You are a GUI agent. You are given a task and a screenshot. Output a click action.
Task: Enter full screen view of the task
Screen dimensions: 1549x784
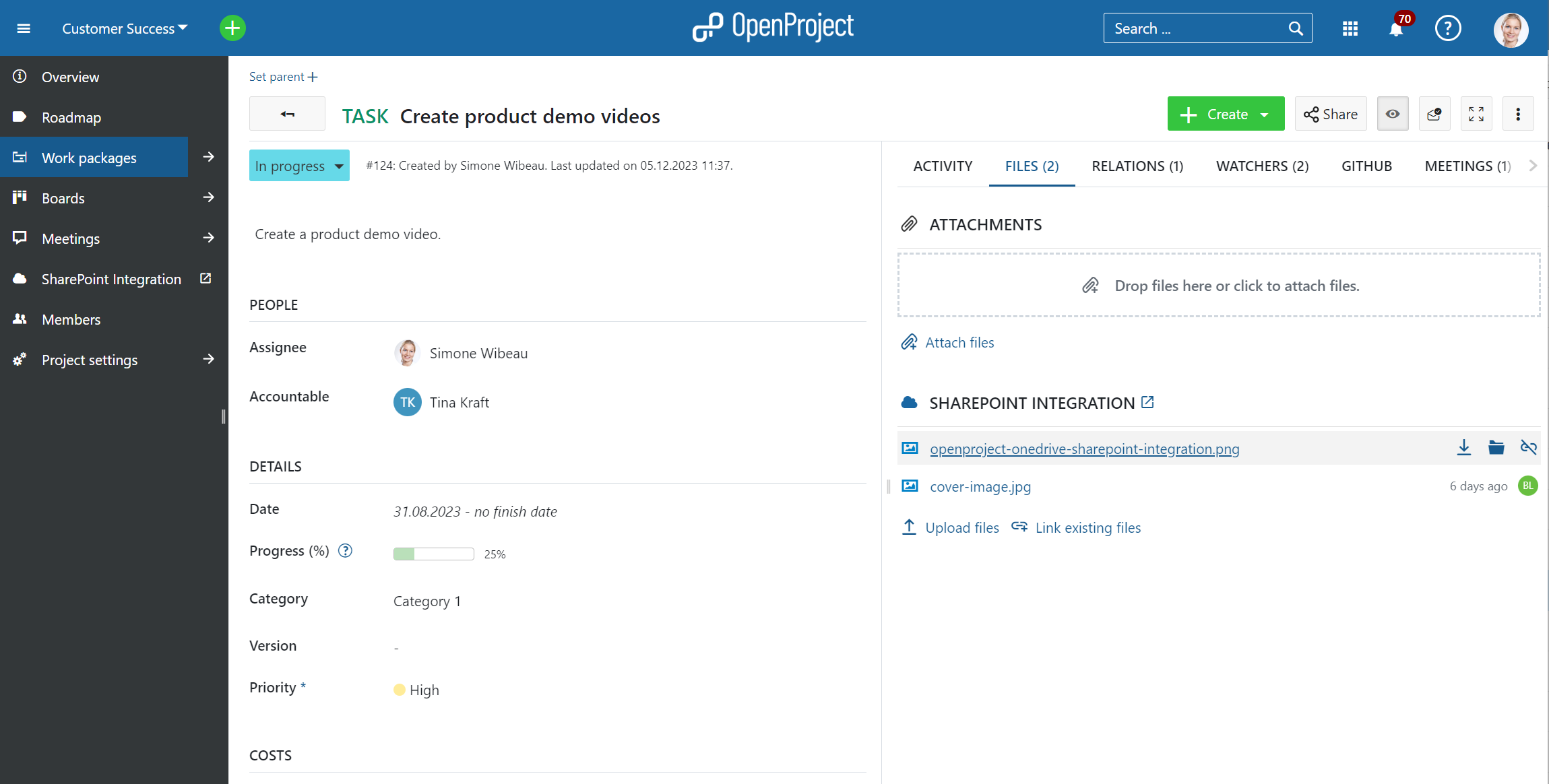1476,113
